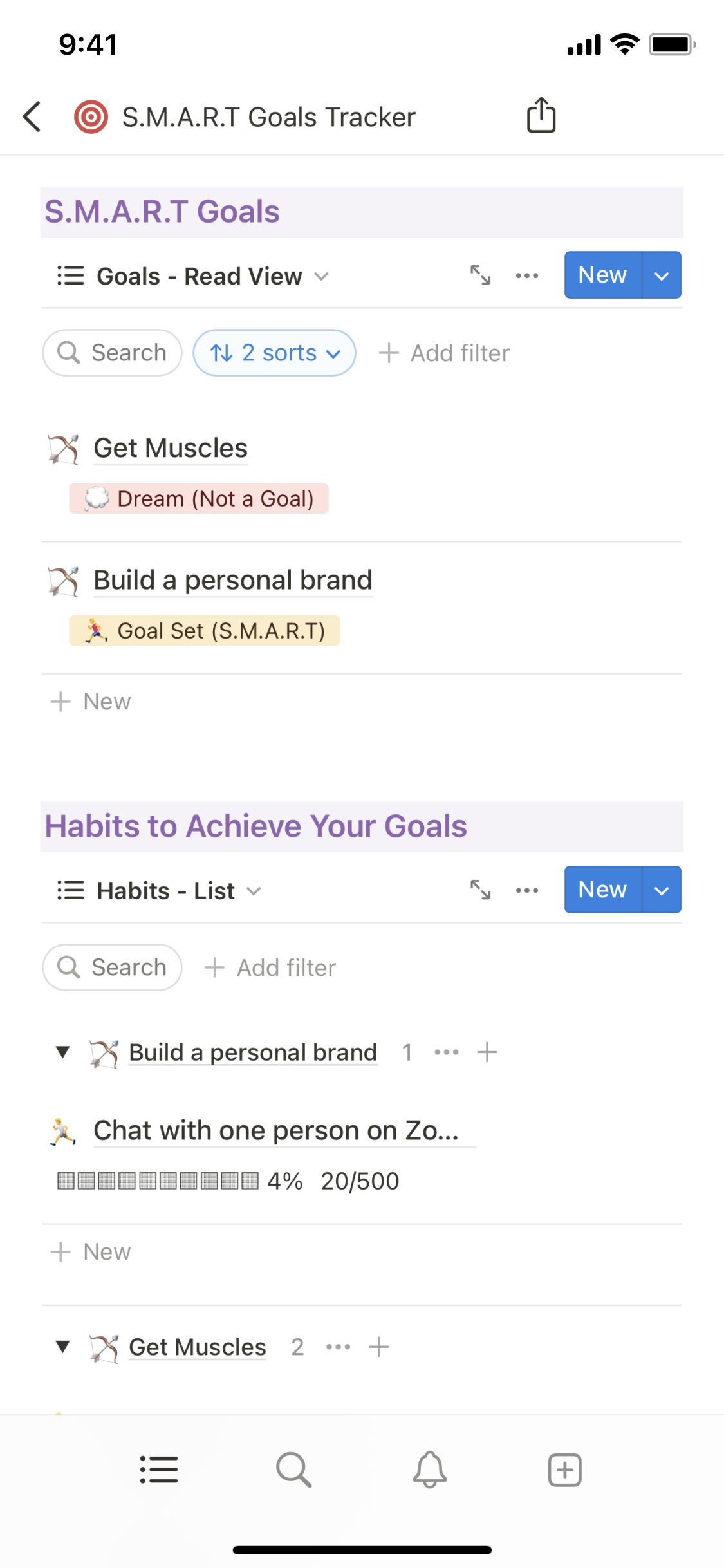Collapse the Build a personal brand group
724x1568 pixels.
point(62,1052)
